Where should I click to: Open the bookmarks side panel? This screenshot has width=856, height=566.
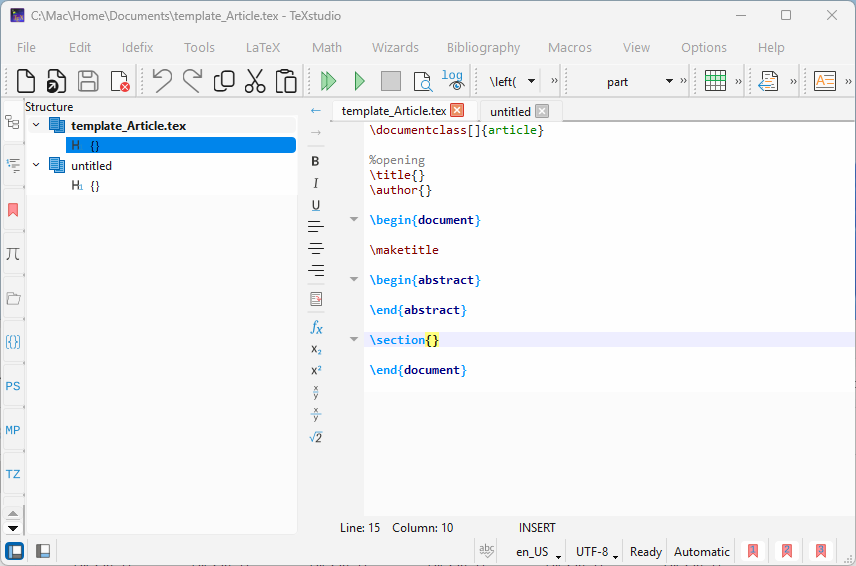[x=13, y=210]
